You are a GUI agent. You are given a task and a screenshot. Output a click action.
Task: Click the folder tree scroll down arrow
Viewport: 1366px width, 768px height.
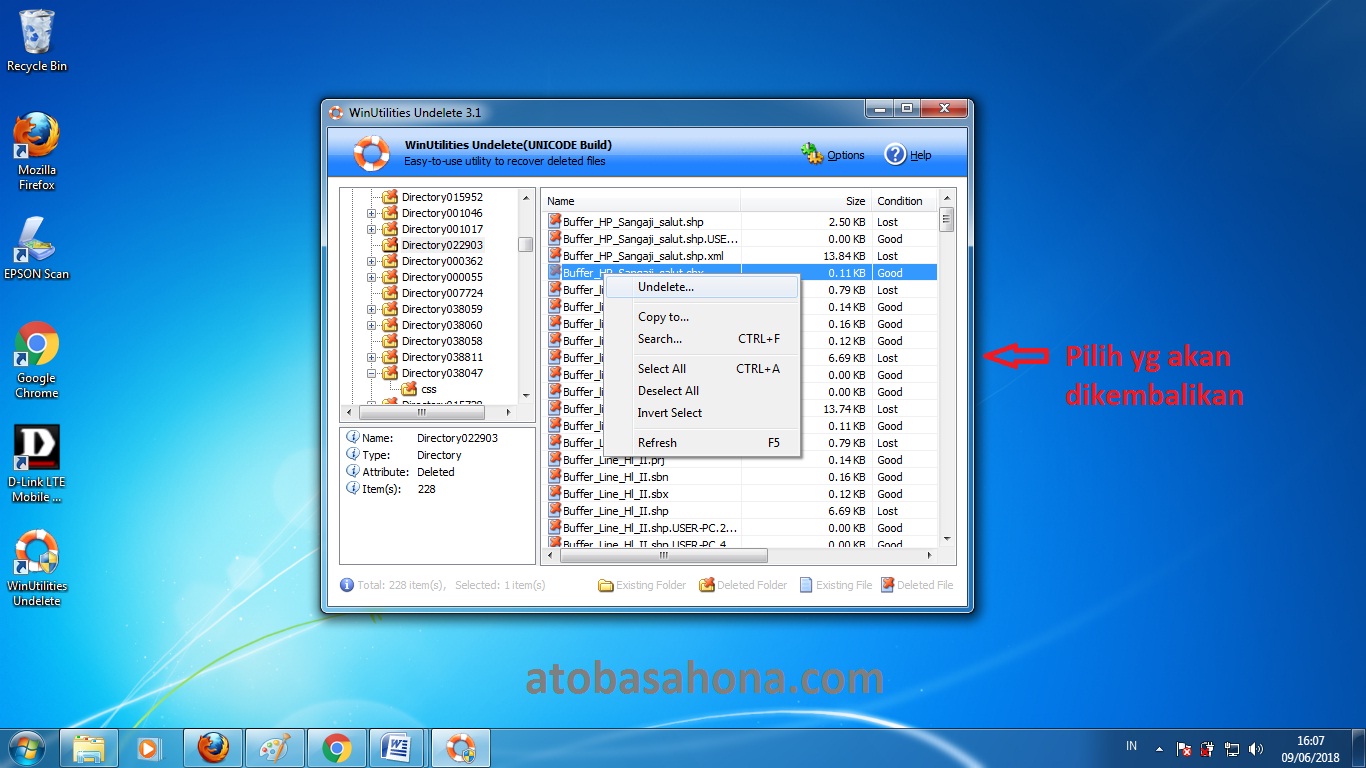[x=525, y=396]
